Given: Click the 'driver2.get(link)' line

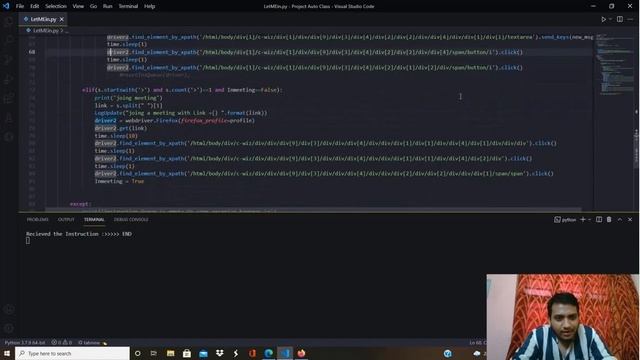Looking at the screenshot, I should tap(121, 128).
